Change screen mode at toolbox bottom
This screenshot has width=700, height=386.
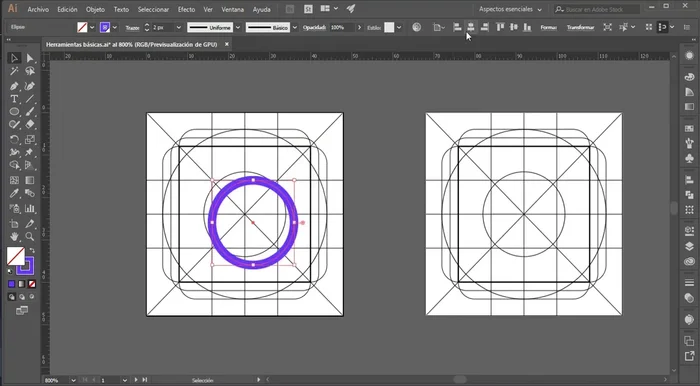coord(21,311)
